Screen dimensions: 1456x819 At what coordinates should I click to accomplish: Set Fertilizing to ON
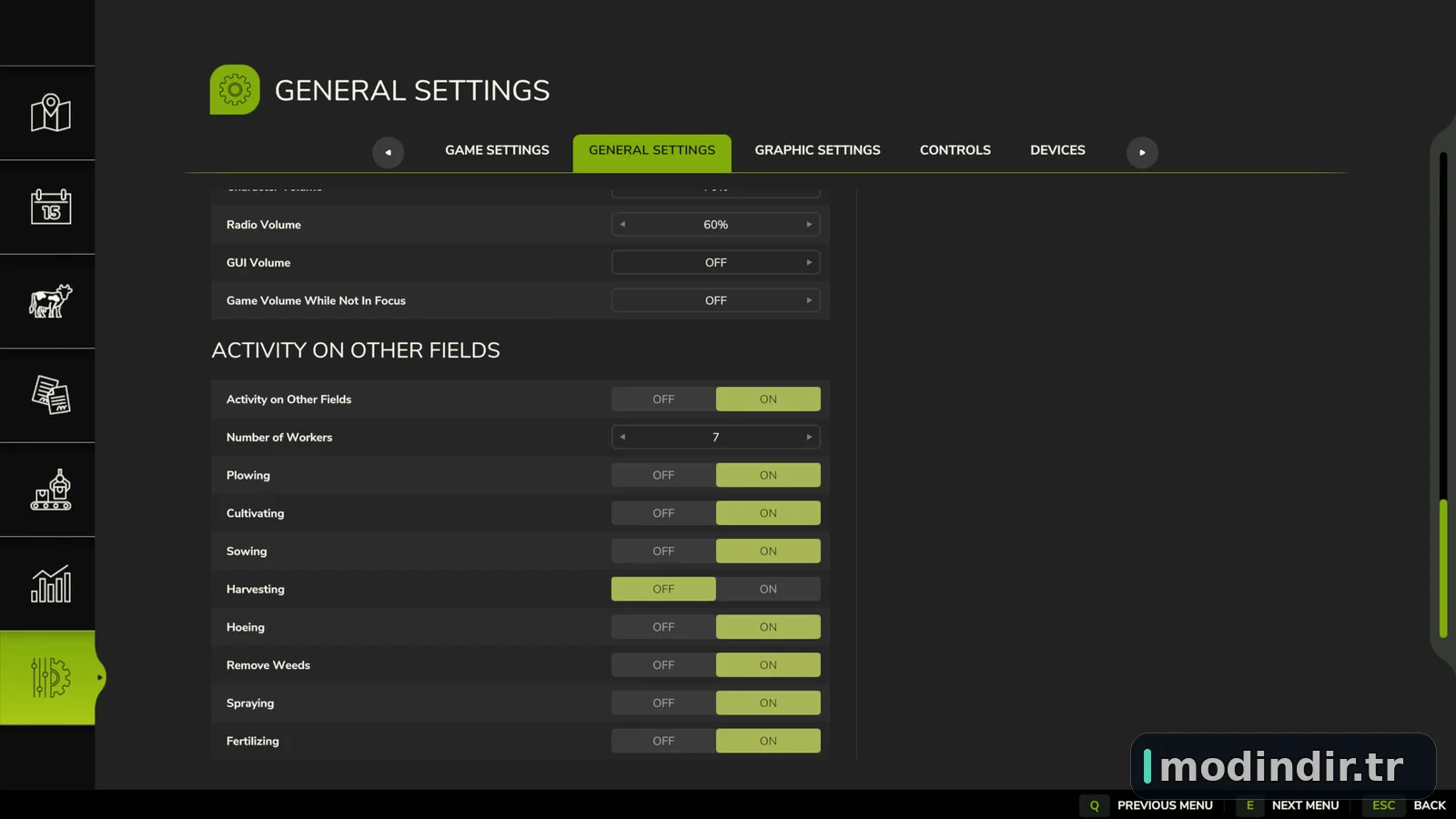point(768,741)
